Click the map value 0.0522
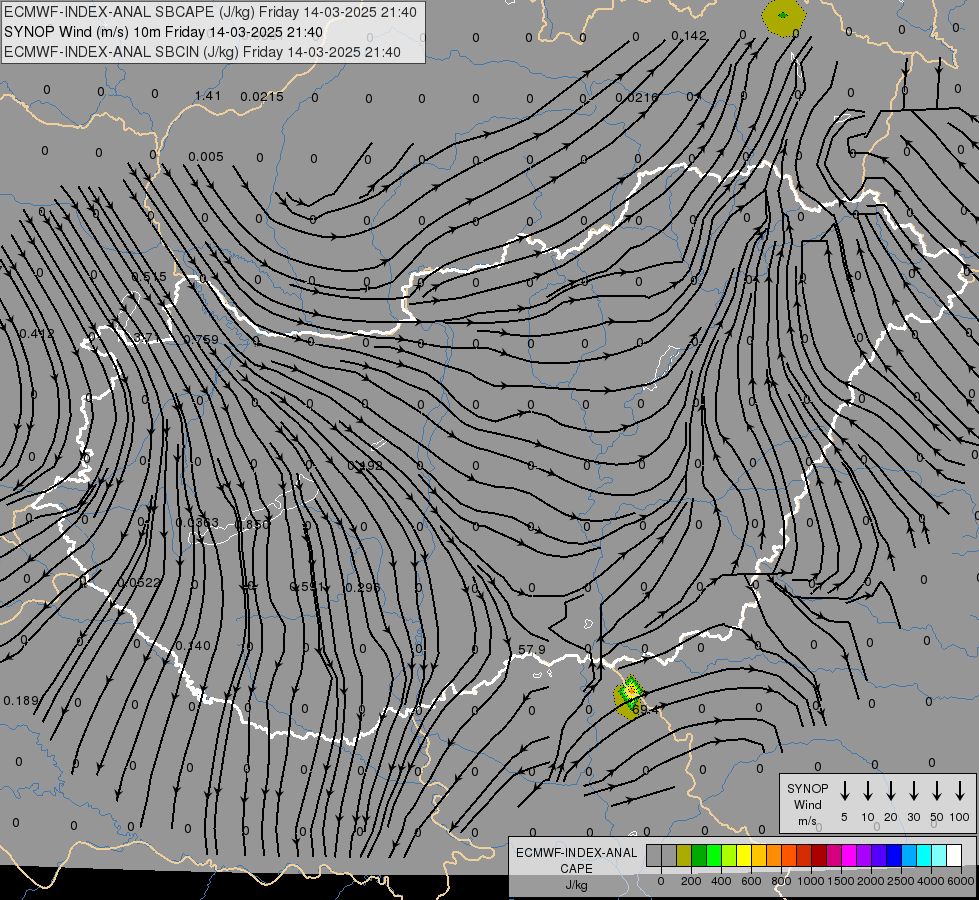This screenshot has width=979, height=900. [139, 582]
